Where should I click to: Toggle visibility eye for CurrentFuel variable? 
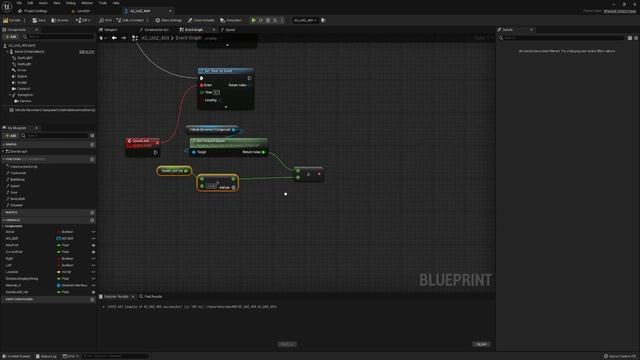click(x=93, y=252)
